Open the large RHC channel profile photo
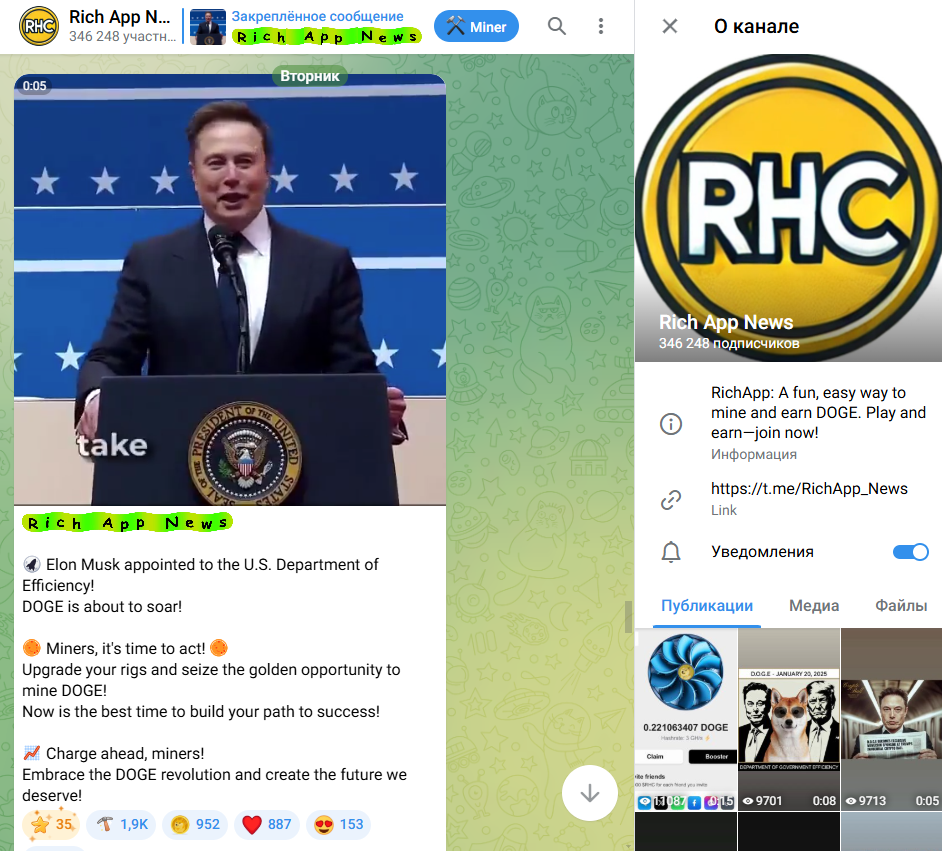942x851 pixels. tap(788, 208)
